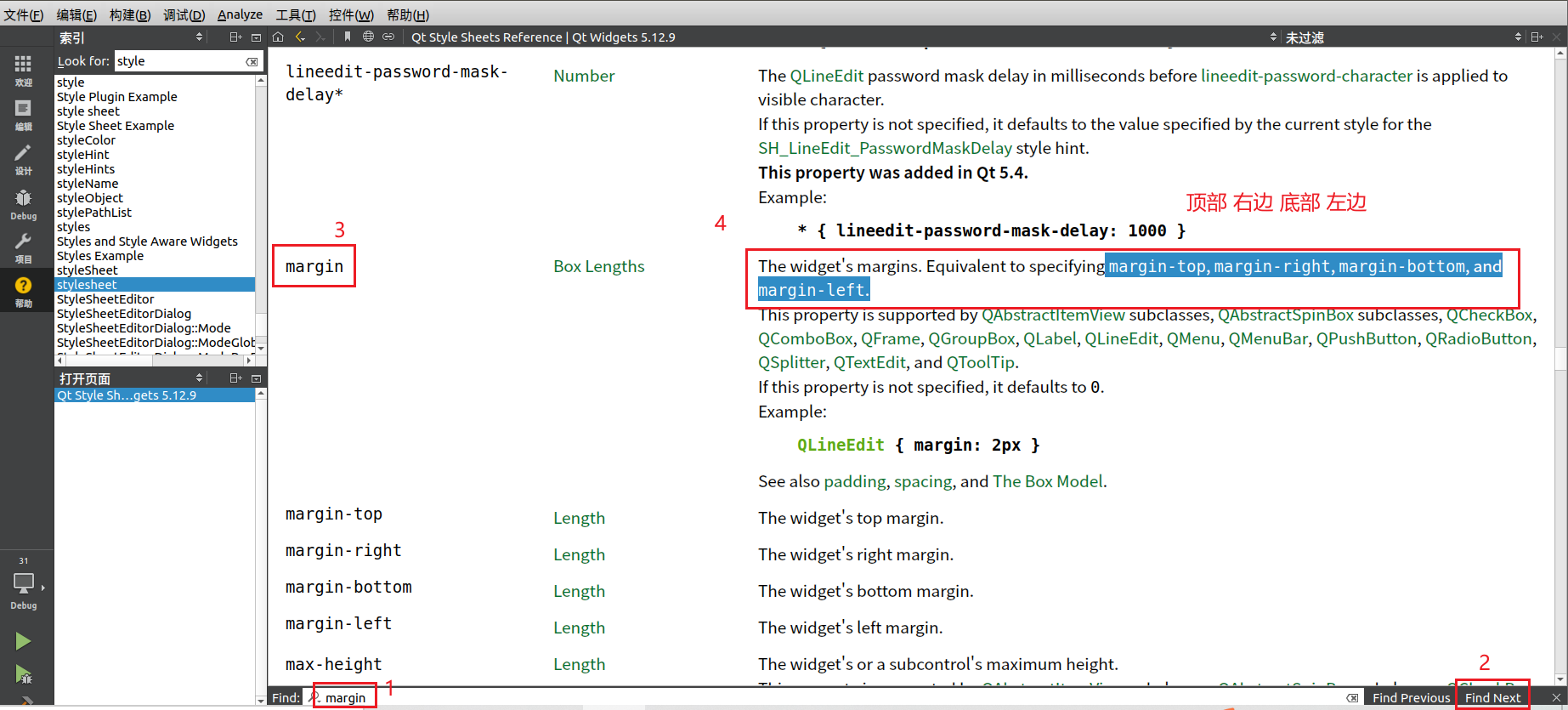This screenshot has height=710, width=1568.
Task: Close the 打开页面 open pages panel
Action: click(x=256, y=378)
